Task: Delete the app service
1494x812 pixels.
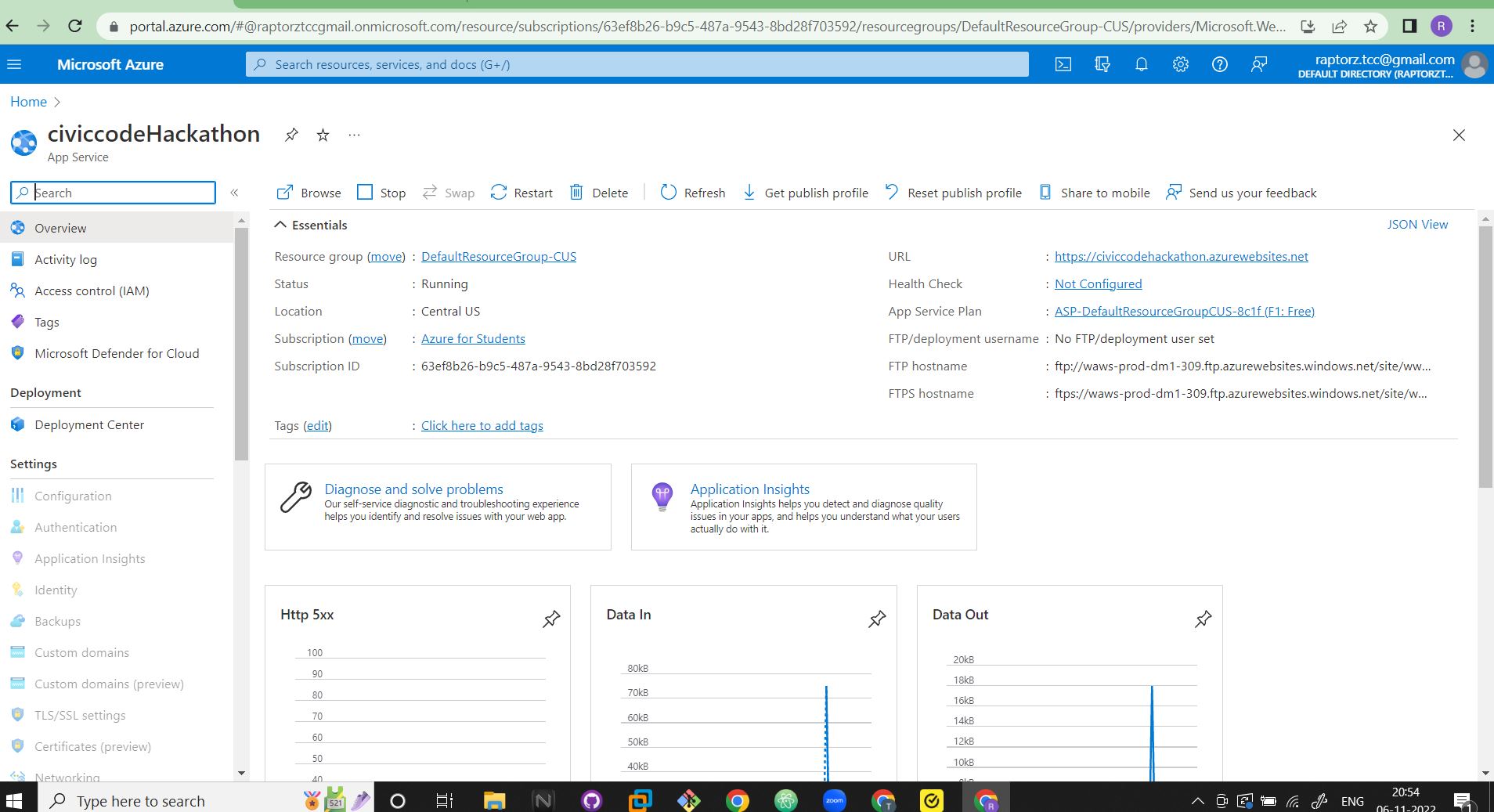Action: coord(599,193)
